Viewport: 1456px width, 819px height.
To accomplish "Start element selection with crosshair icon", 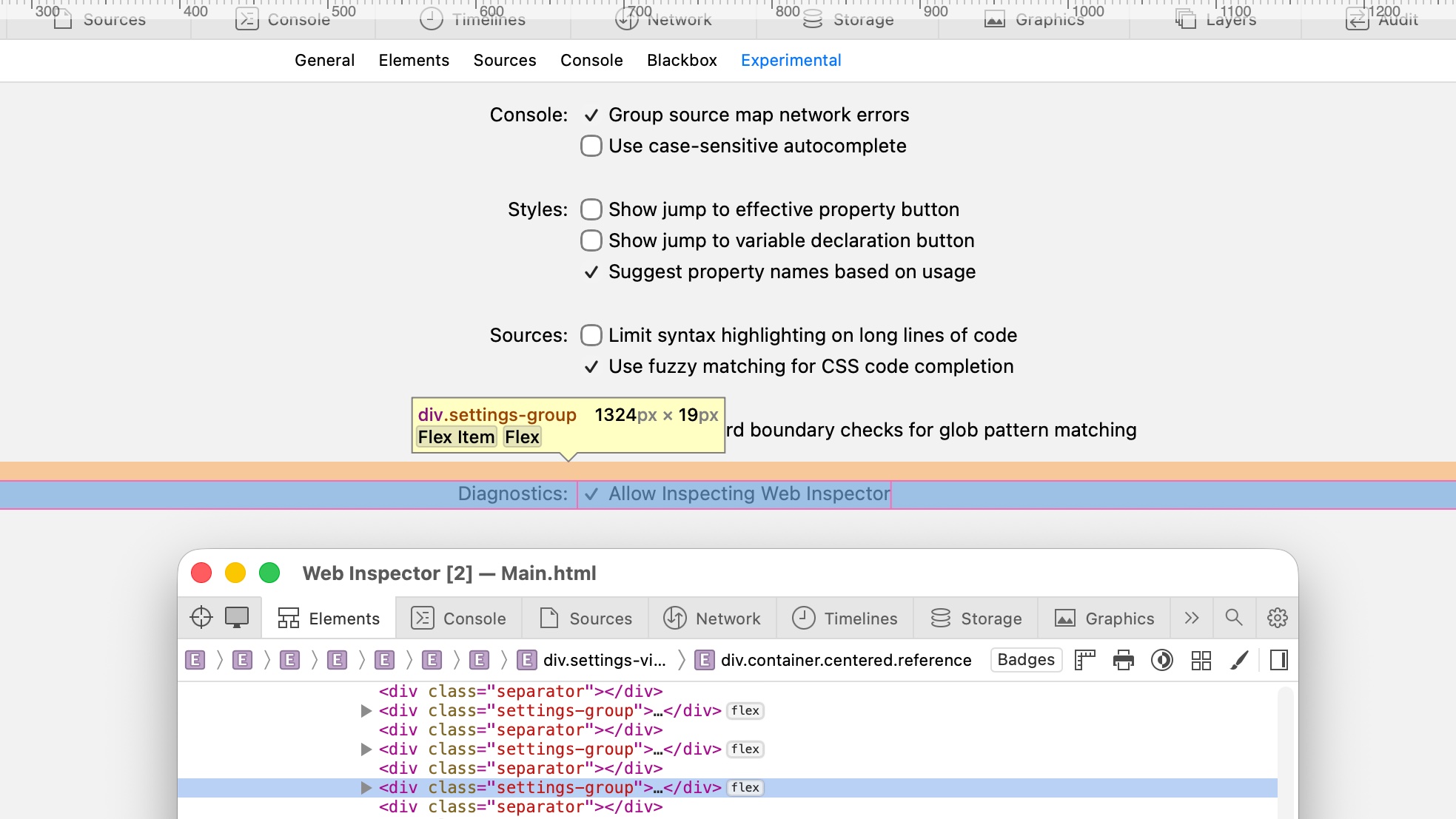I will (x=201, y=617).
